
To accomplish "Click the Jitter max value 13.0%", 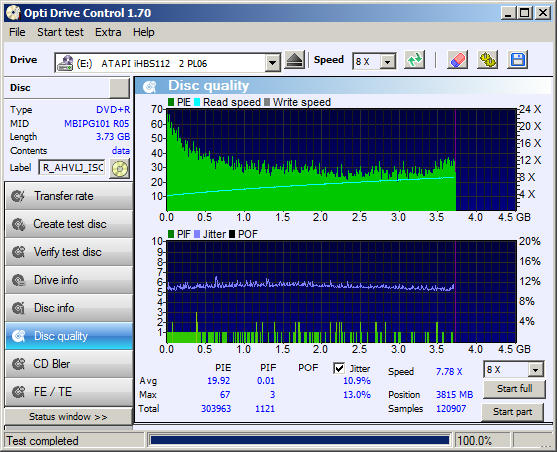I will click(x=357, y=395).
